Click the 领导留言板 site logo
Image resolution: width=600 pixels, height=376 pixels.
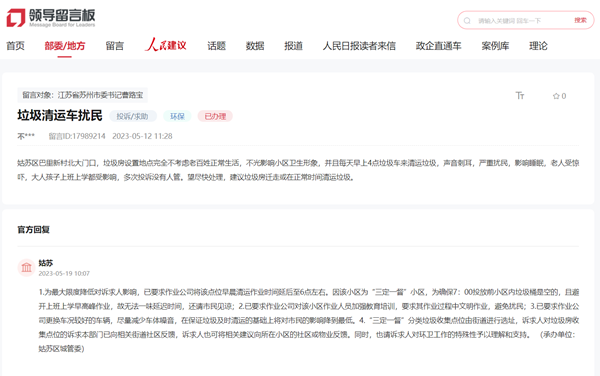click(51, 18)
